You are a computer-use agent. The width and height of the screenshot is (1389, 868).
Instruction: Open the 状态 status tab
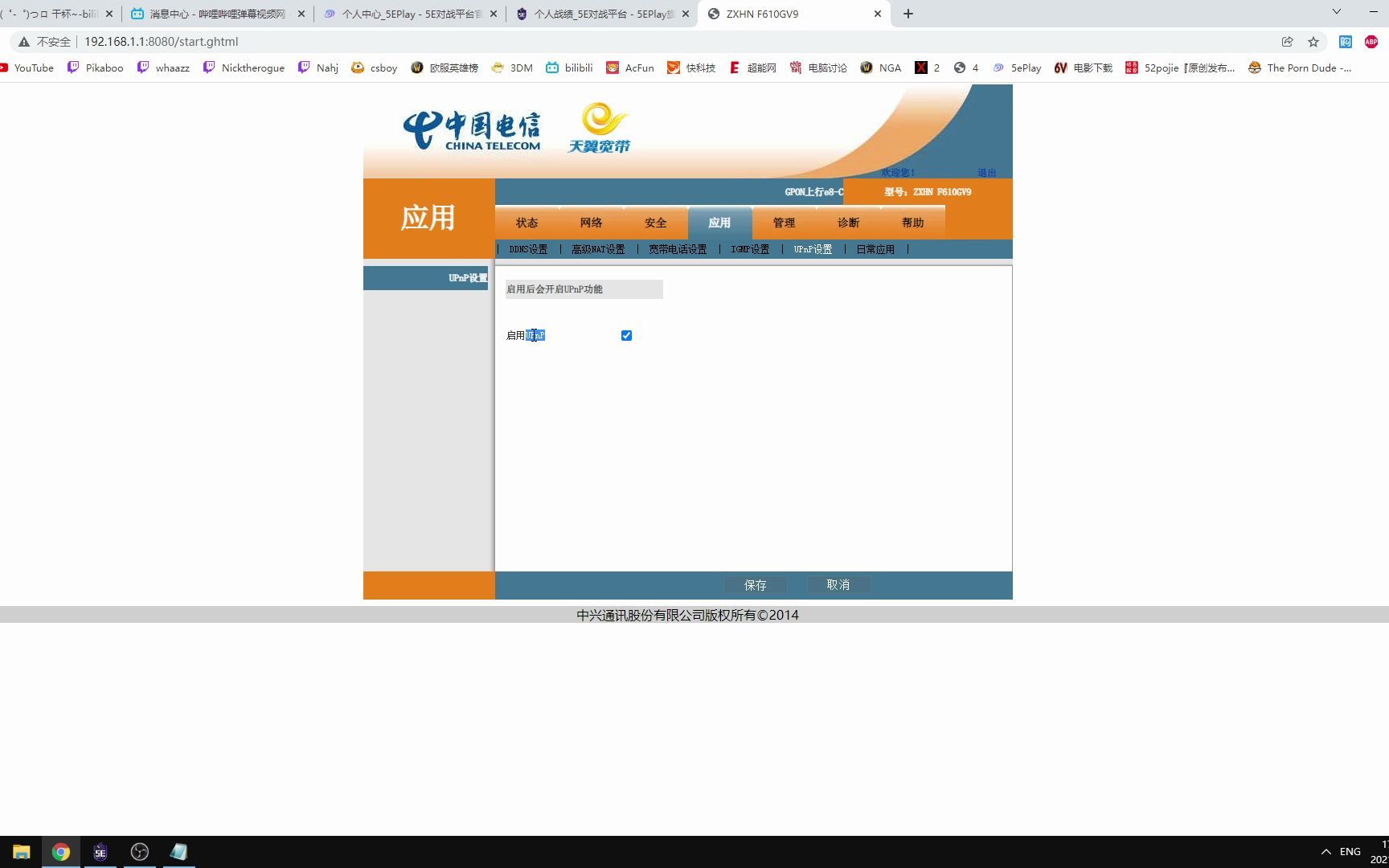(527, 223)
